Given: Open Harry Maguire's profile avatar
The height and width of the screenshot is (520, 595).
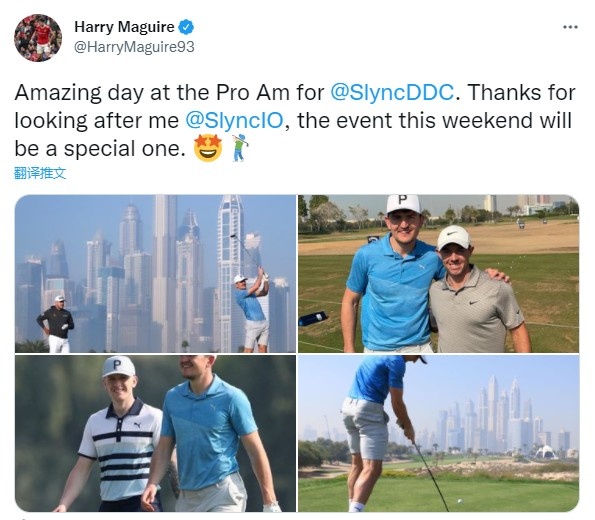Looking at the screenshot, I should 38,38.
